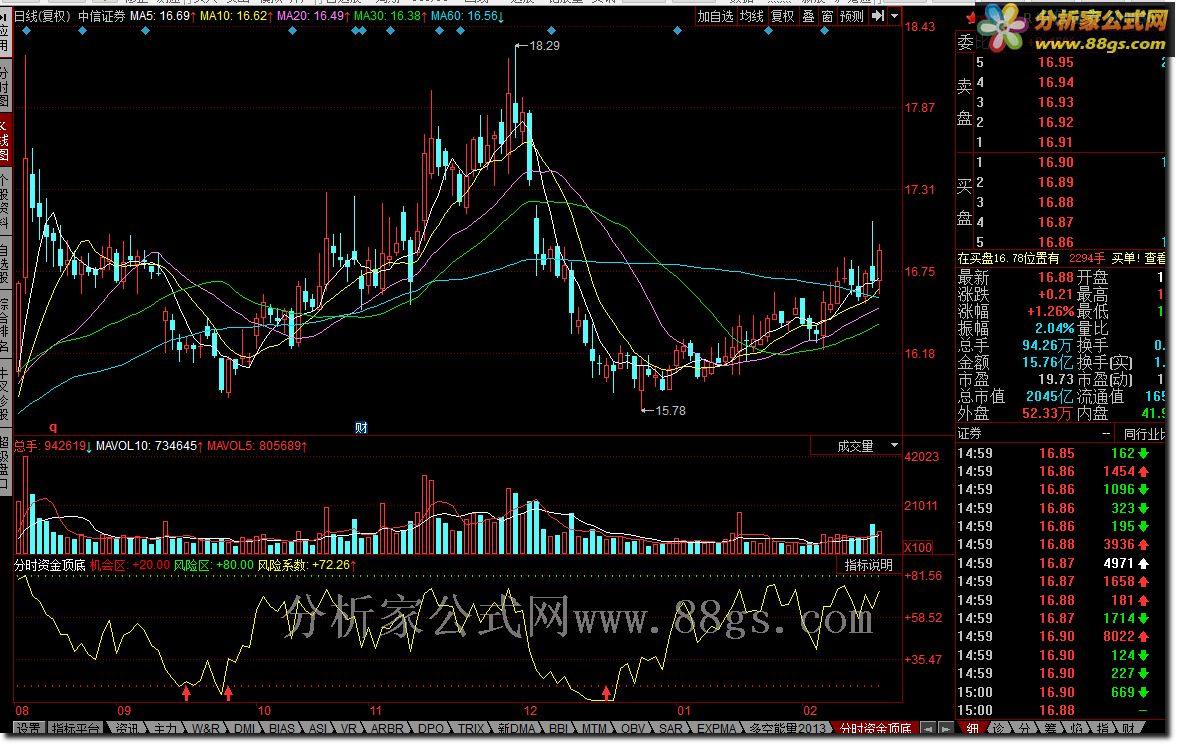Image resolution: width=1177 pixels, height=744 pixels.
Task: Click the indicator tabs scroll-left arrow
Action: coord(928,729)
